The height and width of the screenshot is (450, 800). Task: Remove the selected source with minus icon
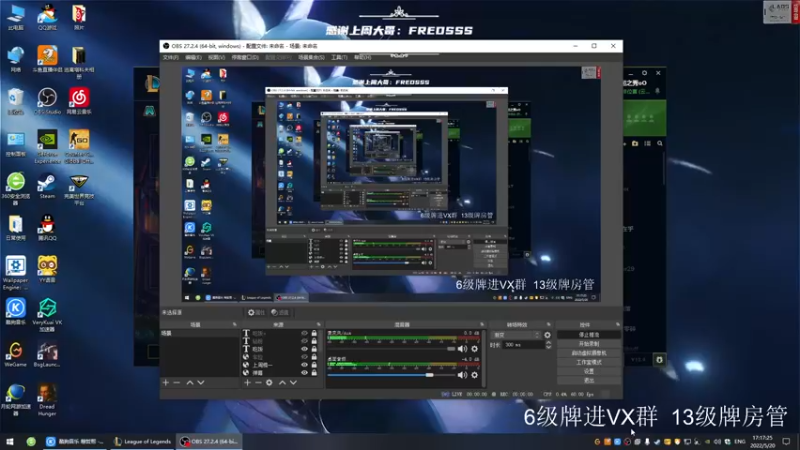pos(258,382)
